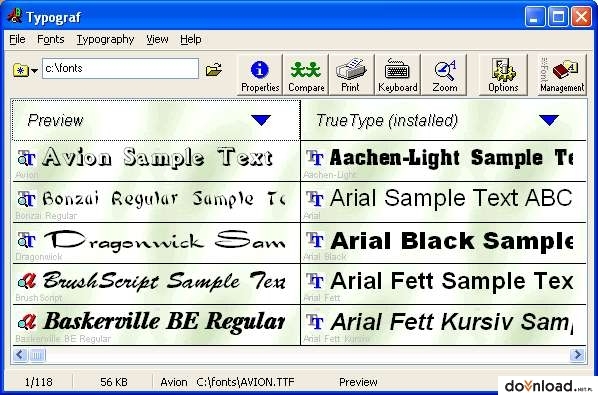Close the Typograf window
The height and width of the screenshot is (395, 598).
pyautogui.click(x=582, y=17)
